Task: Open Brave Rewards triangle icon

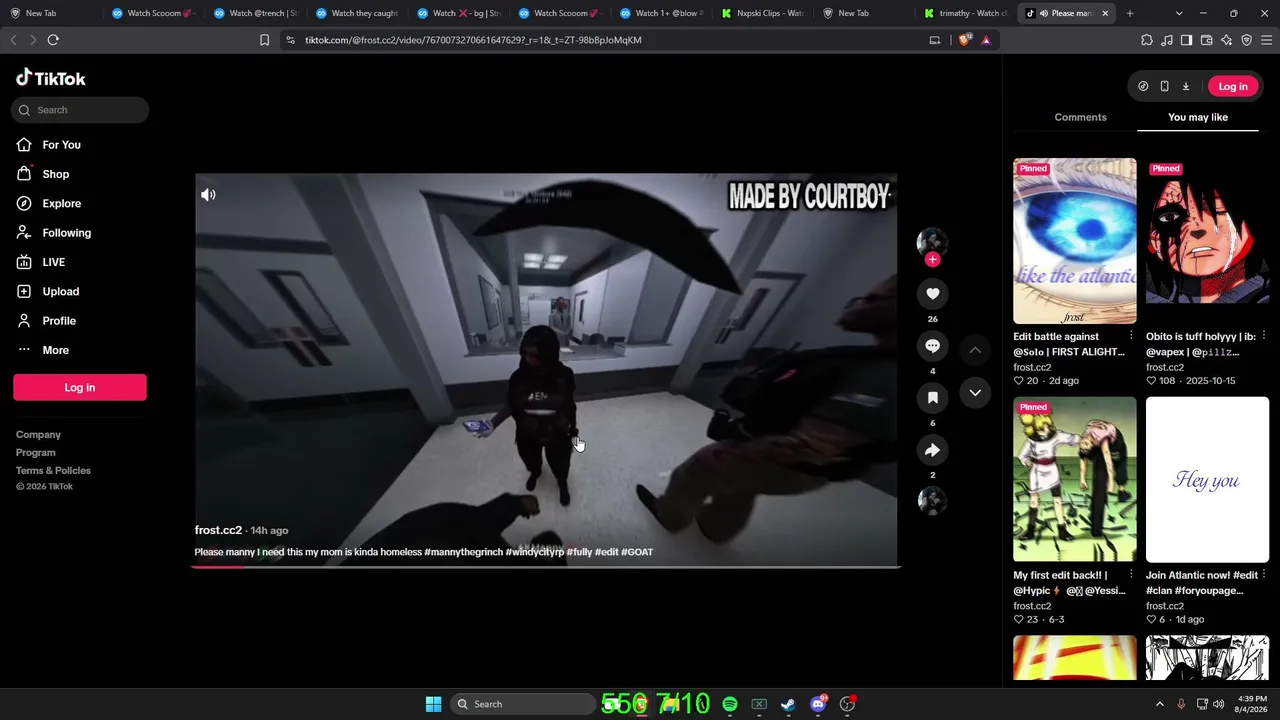Action: pos(986,40)
